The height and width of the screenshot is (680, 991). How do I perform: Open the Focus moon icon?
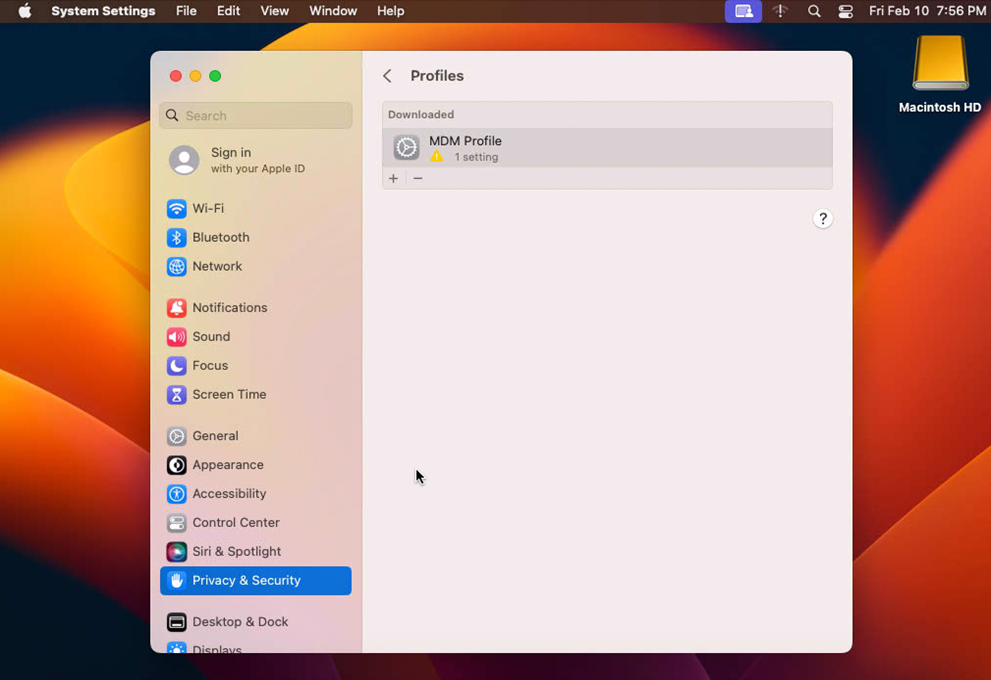[176, 366]
